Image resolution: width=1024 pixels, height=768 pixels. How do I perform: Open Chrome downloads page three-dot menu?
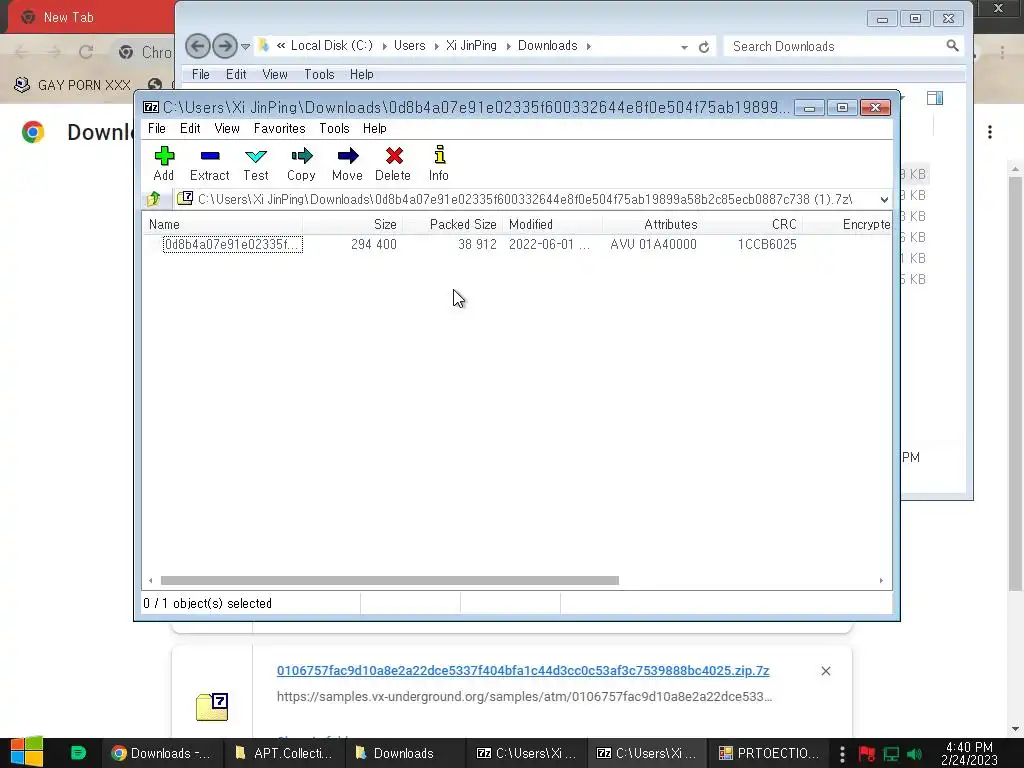[x=990, y=132]
